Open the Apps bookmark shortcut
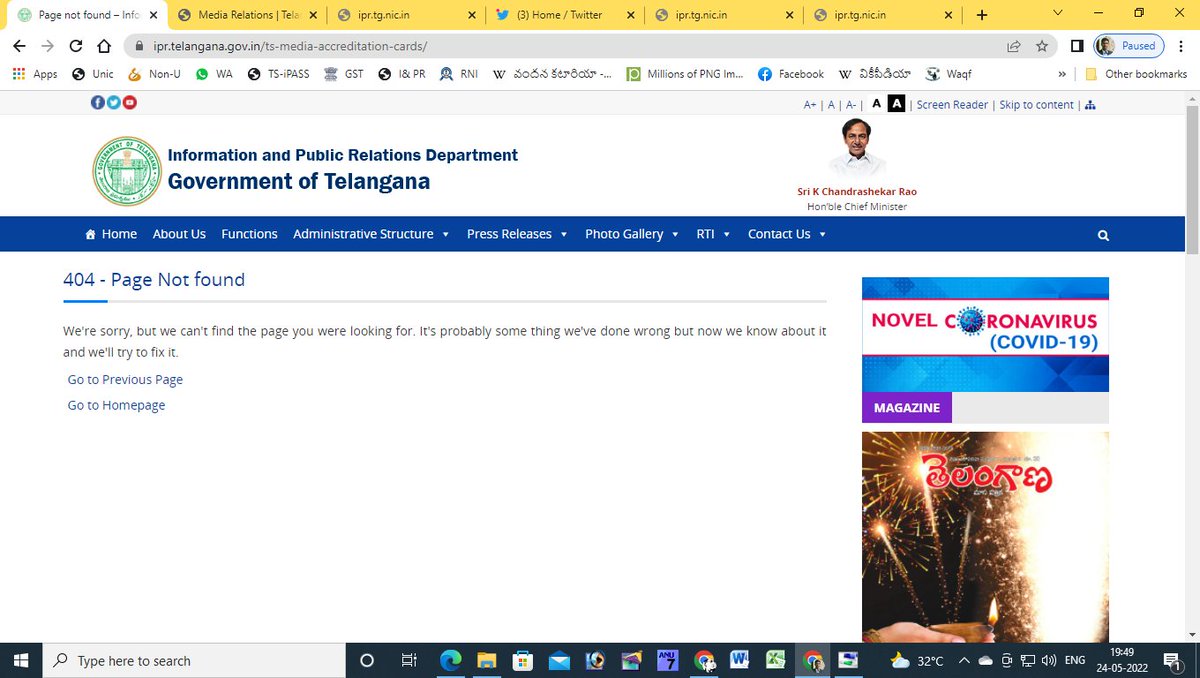 pyautogui.click(x=35, y=74)
